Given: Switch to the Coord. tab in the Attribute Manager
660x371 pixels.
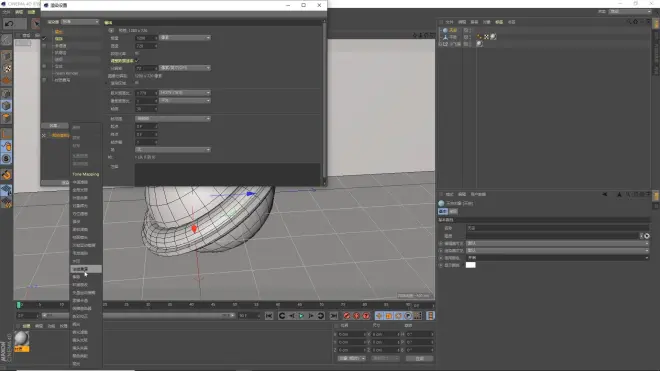Looking at the screenshot, I should [x=453, y=211].
